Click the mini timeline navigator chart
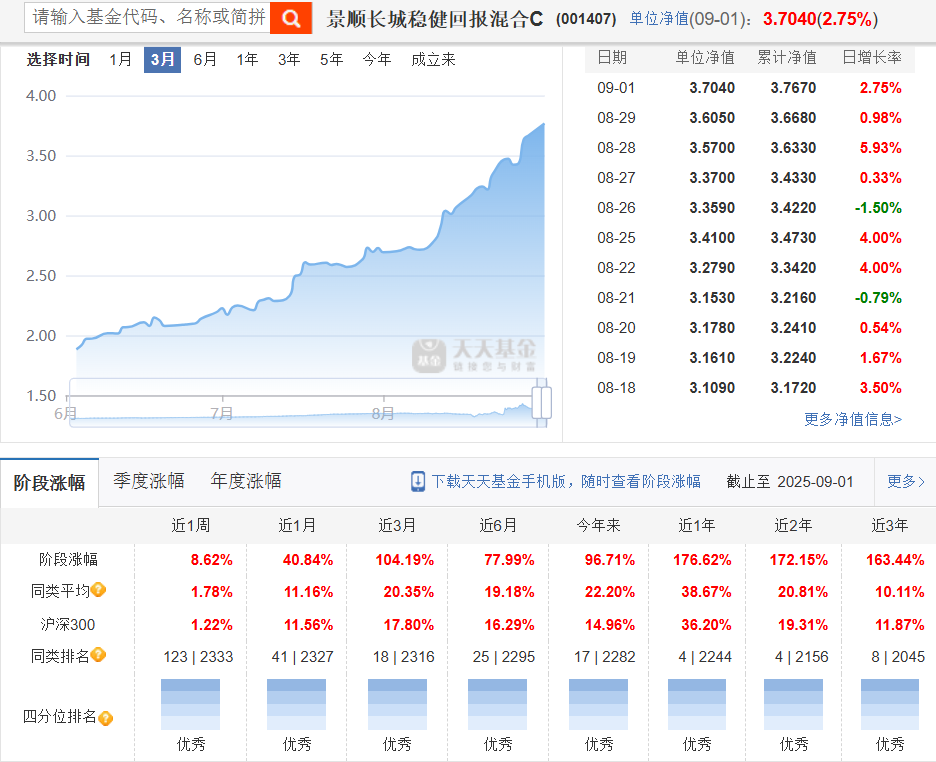Image resolution: width=936 pixels, height=762 pixels. tap(307, 403)
